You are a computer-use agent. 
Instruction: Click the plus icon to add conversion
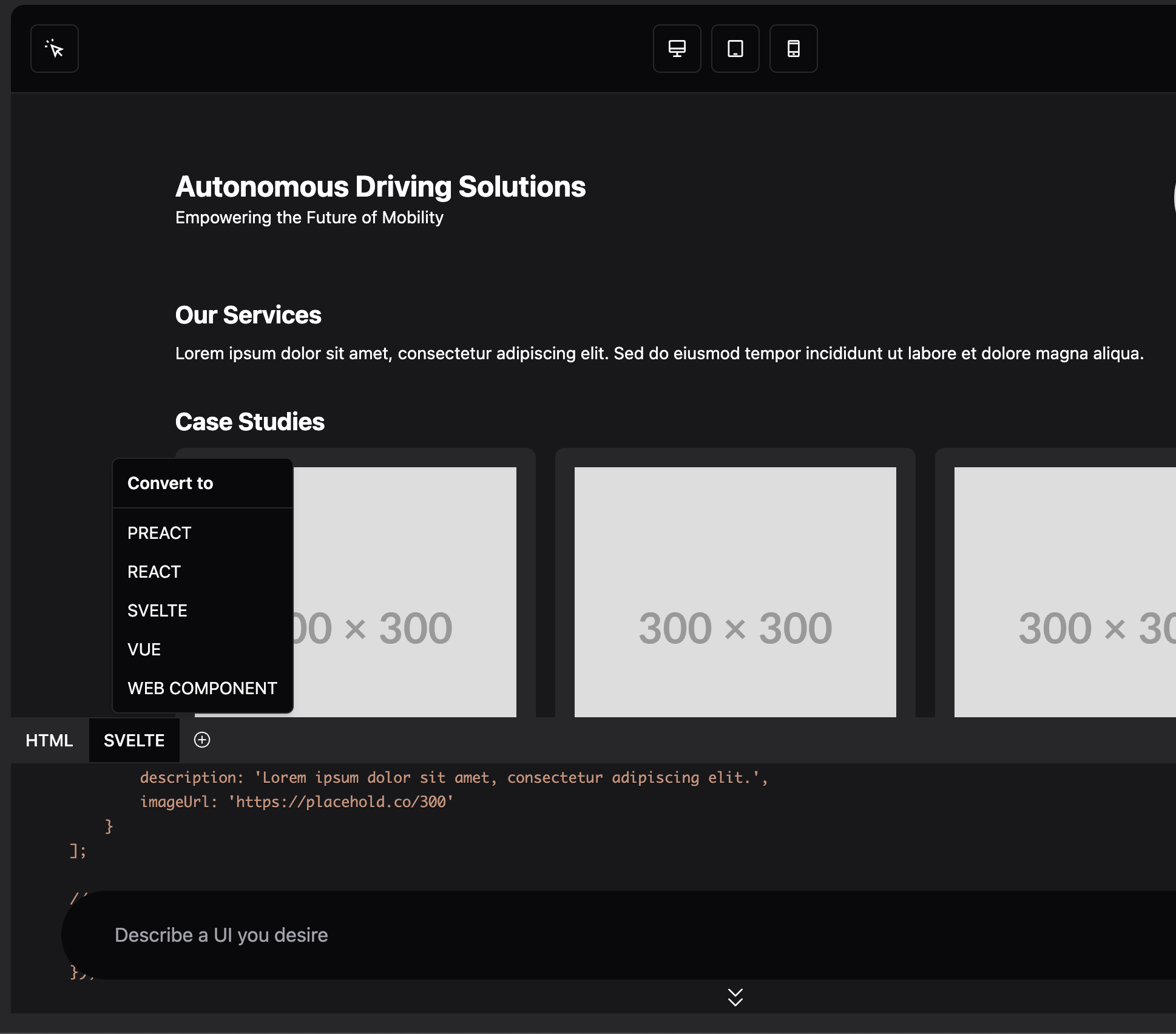[202, 740]
